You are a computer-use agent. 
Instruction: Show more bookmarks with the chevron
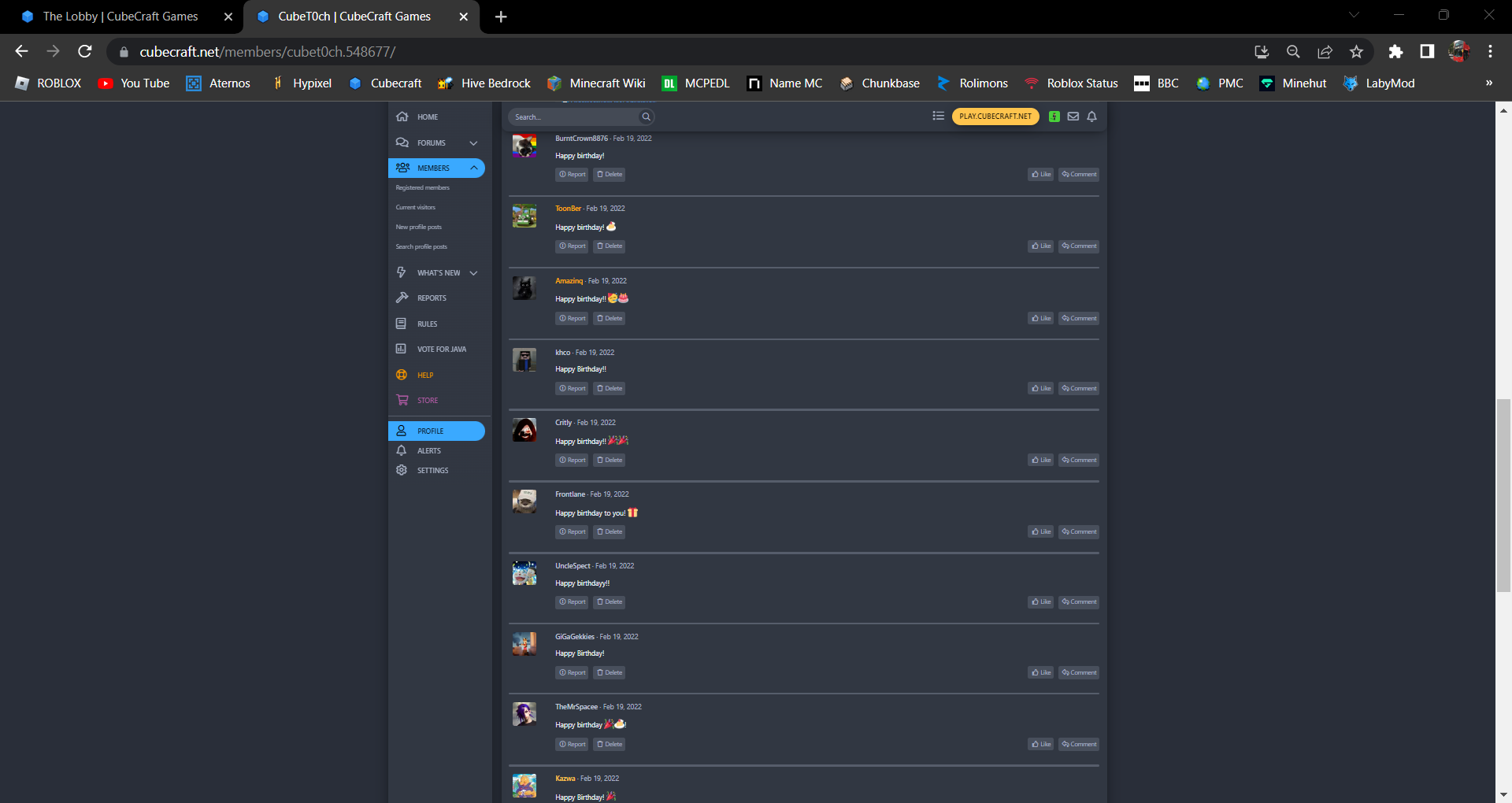pyautogui.click(x=1488, y=83)
